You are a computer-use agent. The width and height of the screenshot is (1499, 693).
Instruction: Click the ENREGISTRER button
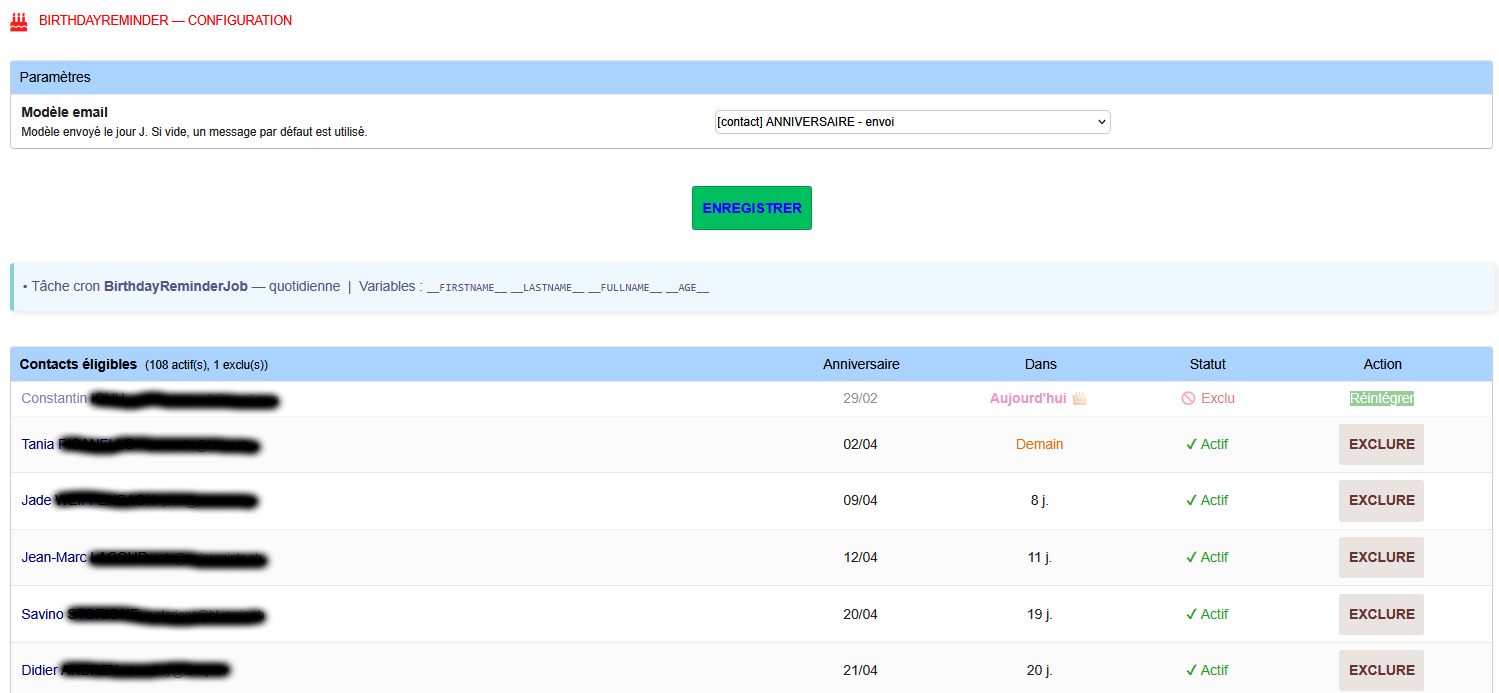tap(751, 208)
